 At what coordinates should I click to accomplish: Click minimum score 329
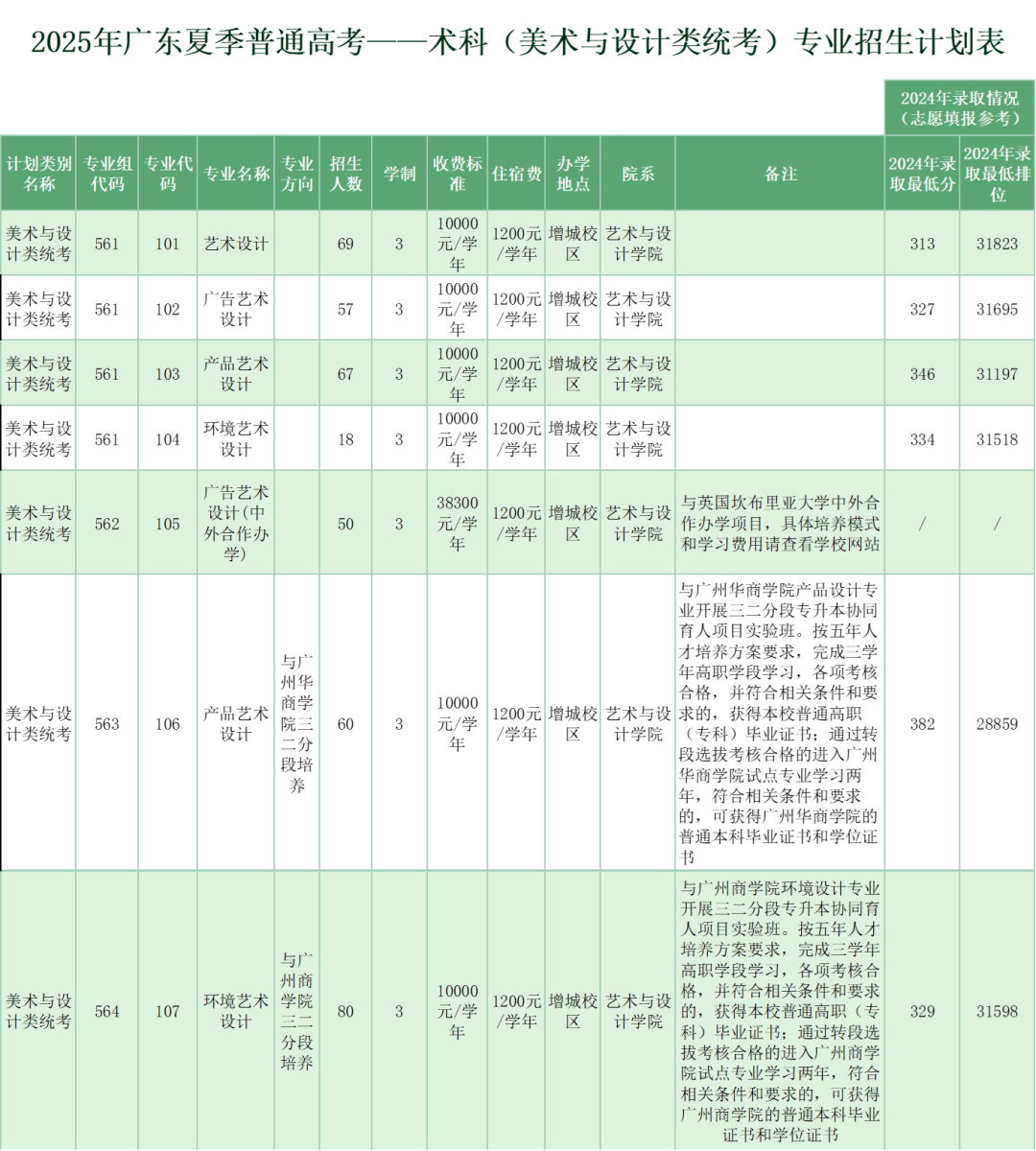click(922, 1011)
